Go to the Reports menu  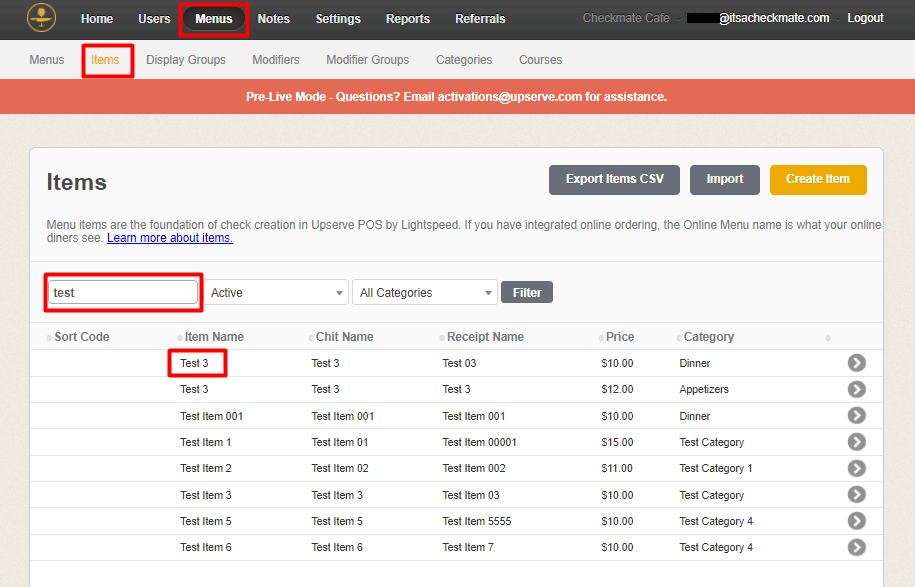pyautogui.click(x=407, y=19)
